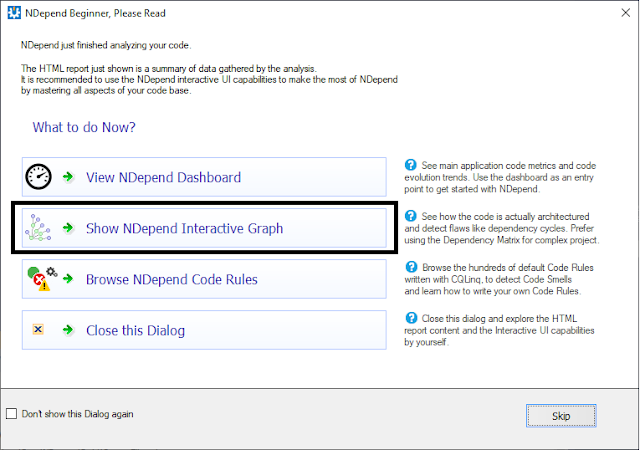Screen dimensions: 640x450
Task: Click the code rules warning icon
Action: point(42,278)
